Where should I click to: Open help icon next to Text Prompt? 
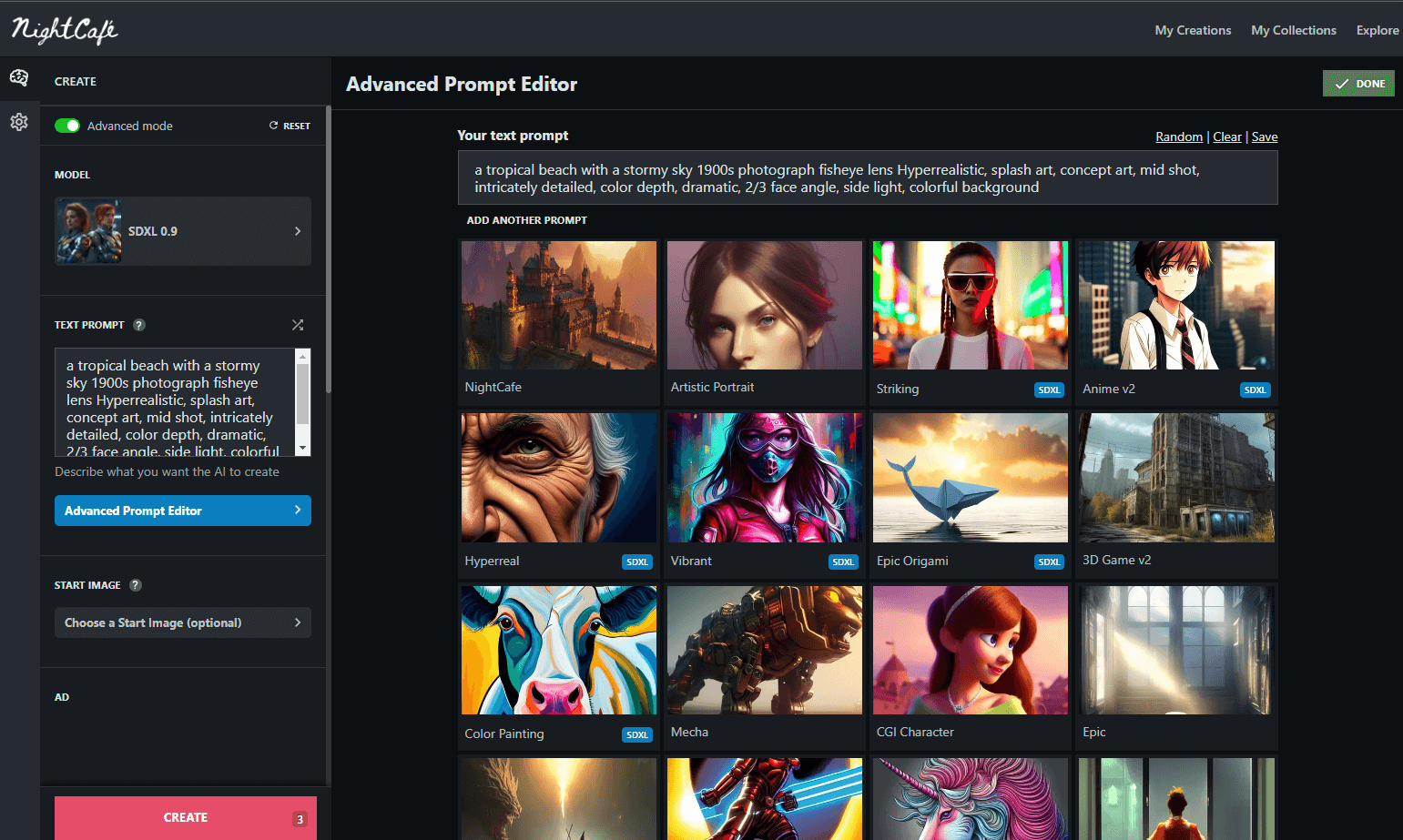tap(139, 325)
